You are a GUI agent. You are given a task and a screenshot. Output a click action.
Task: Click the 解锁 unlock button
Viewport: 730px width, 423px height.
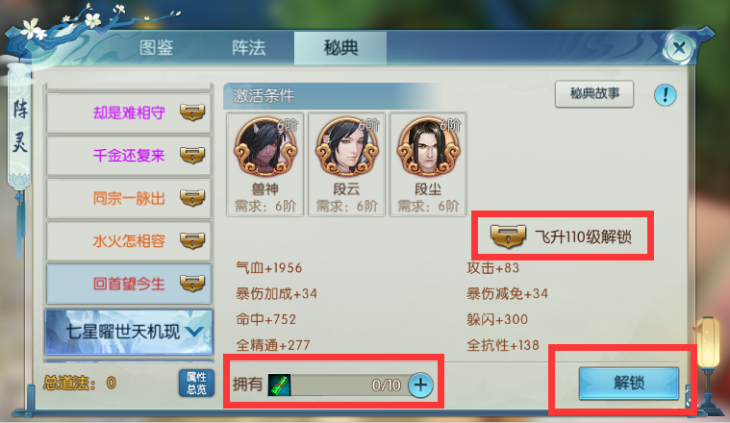[629, 383]
